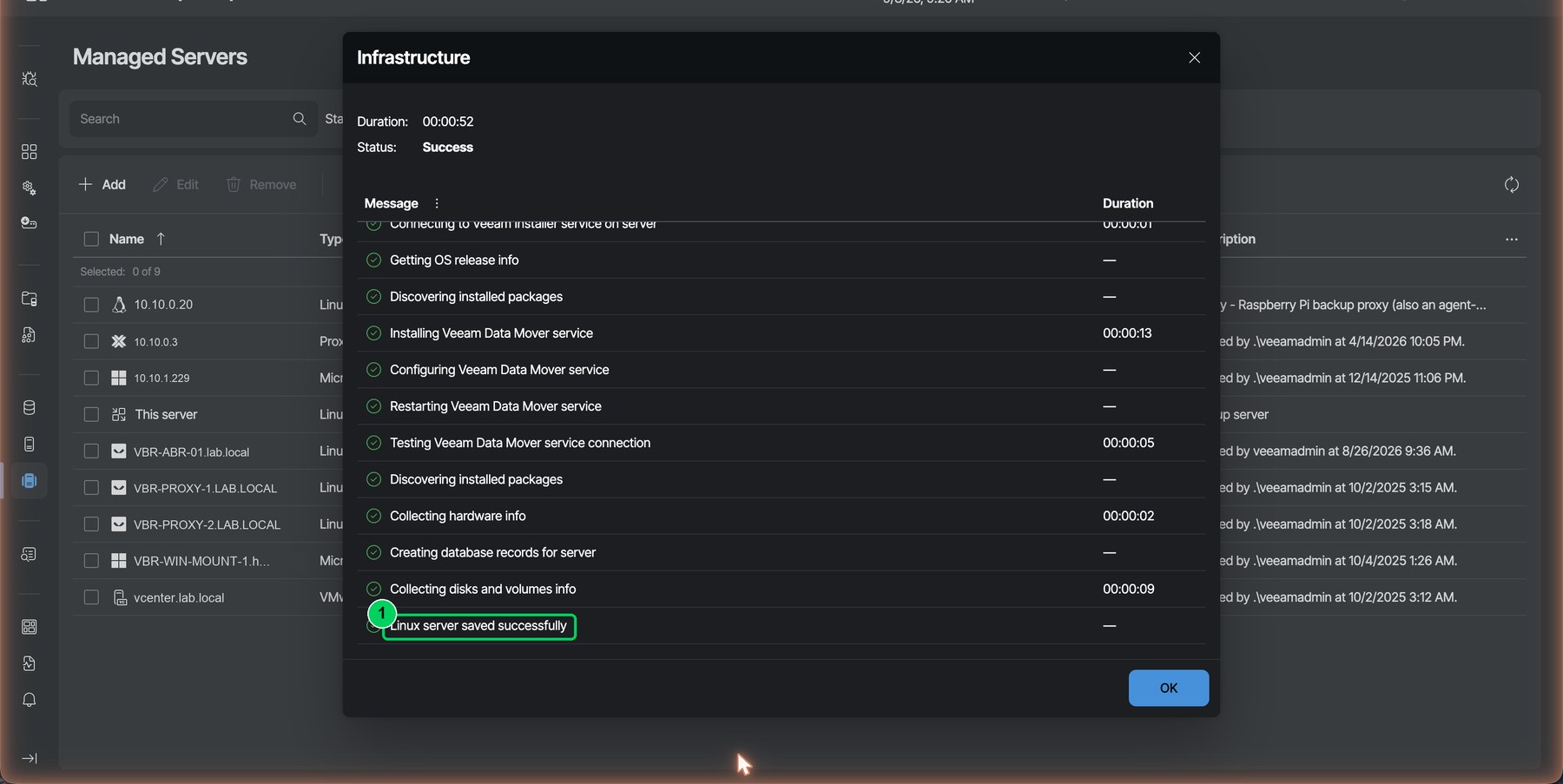Expand the sidebar with the arrow icon
The image size is (1563, 784).
29,758
